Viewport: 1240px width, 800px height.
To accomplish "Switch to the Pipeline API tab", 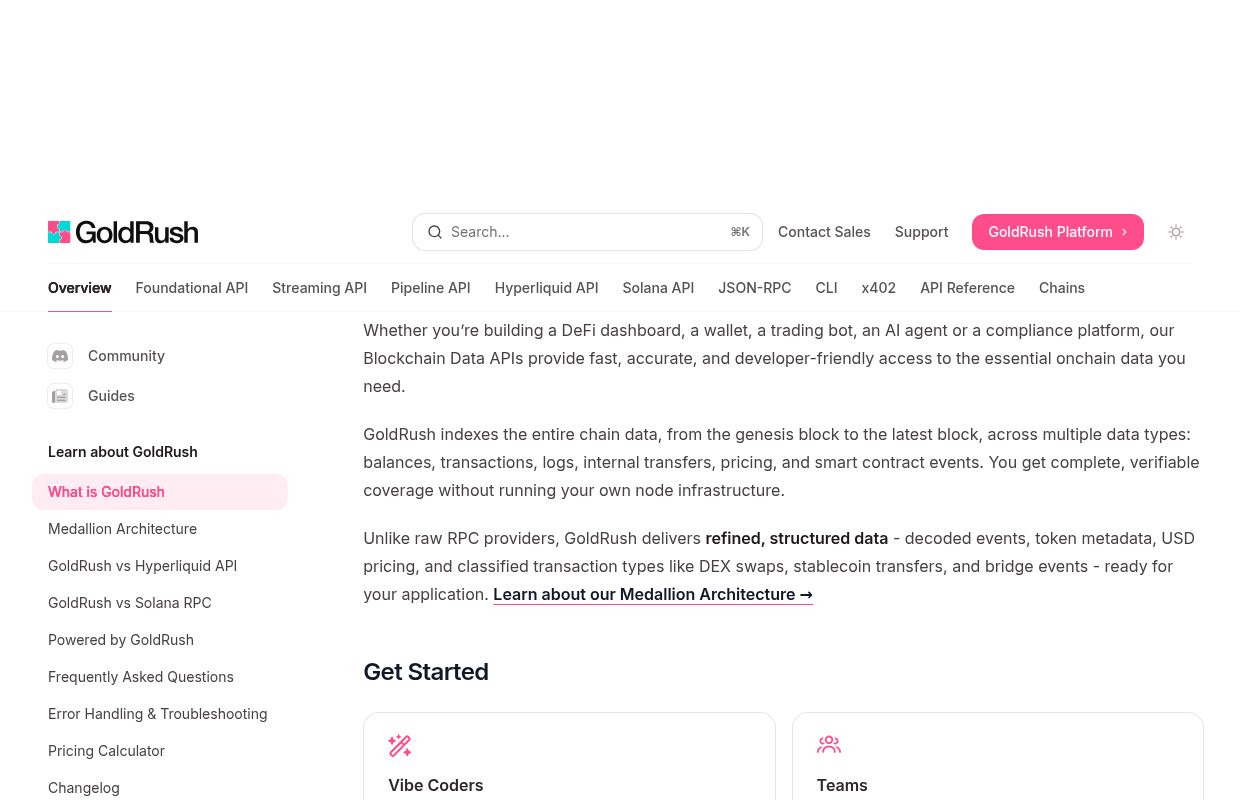I will [431, 288].
